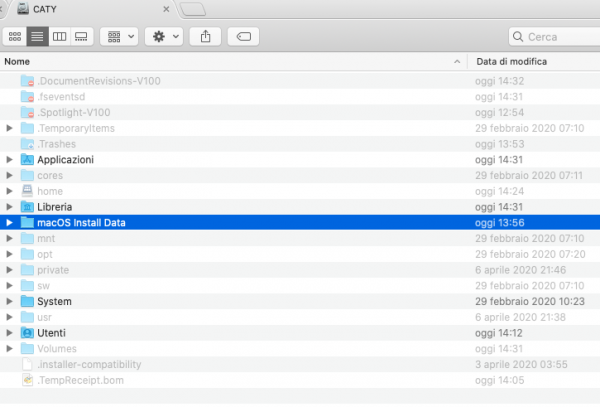Click the .TemporaryItems folder icon

(27, 128)
